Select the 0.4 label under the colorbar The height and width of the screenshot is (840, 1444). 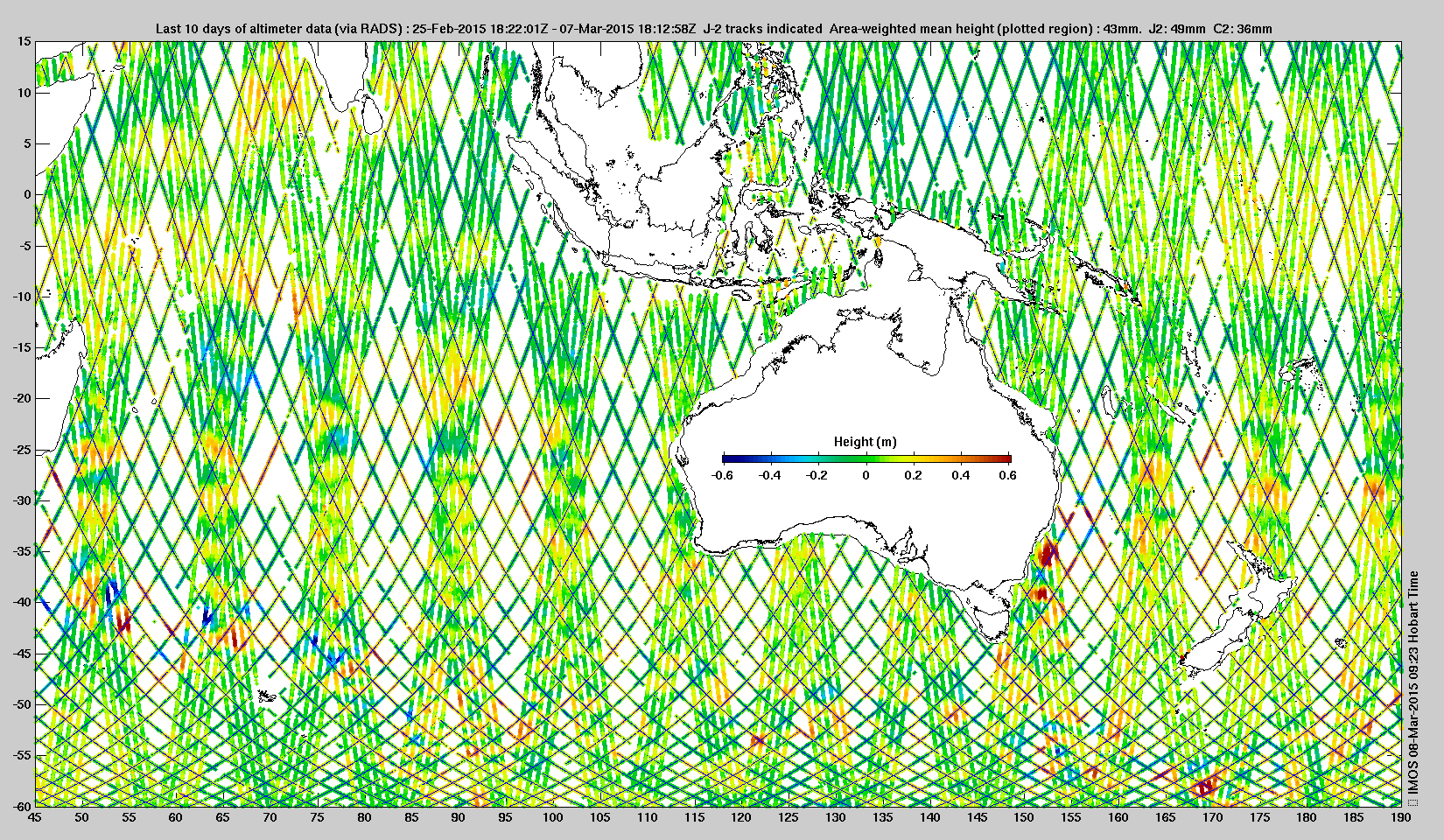pos(961,475)
